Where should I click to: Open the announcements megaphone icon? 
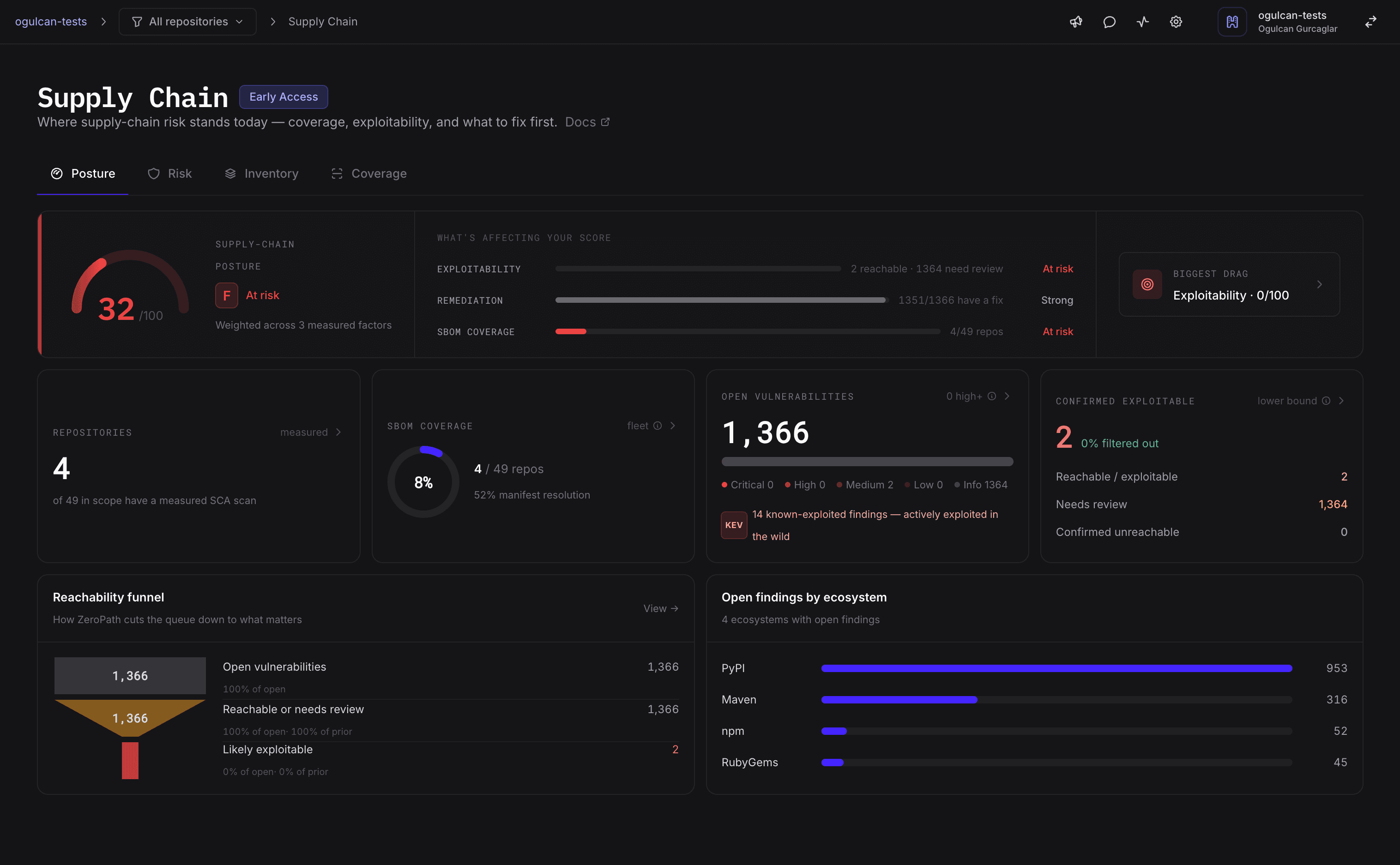1075,22
